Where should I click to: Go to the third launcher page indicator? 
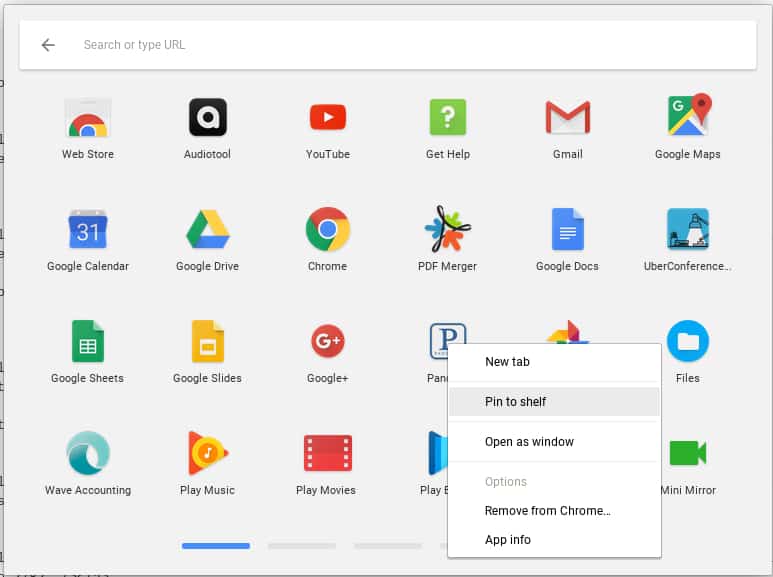[x=387, y=546]
